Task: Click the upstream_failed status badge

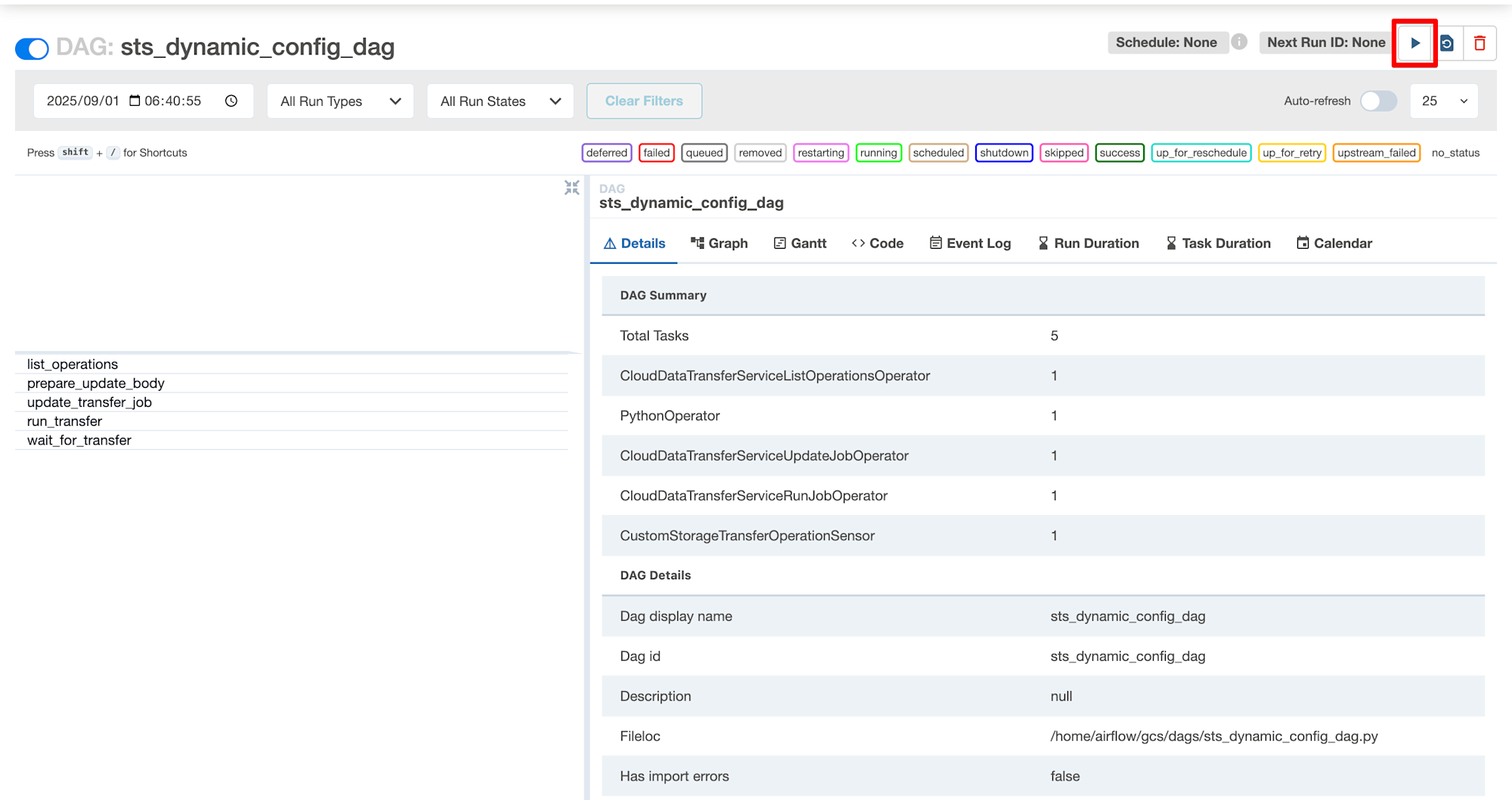Action: click(x=1377, y=153)
